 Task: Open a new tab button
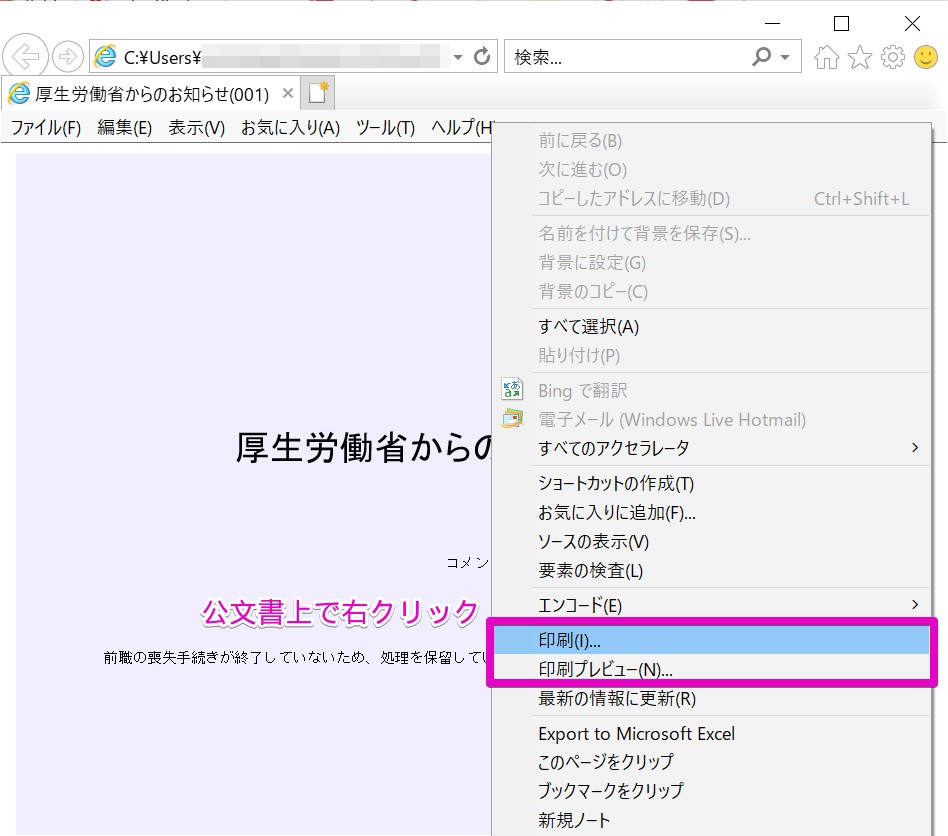pos(318,93)
